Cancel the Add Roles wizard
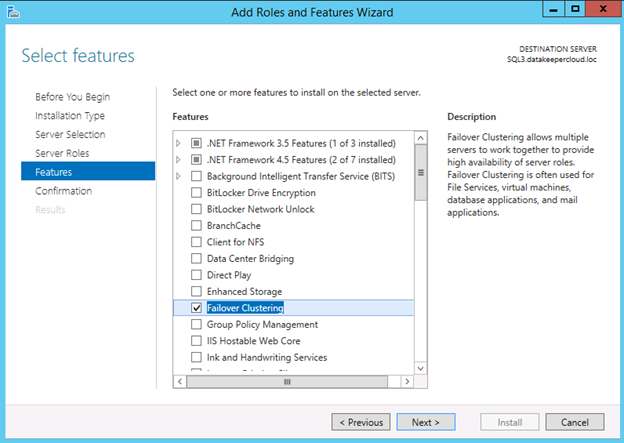Image resolution: width=624 pixels, height=443 pixels. point(575,422)
